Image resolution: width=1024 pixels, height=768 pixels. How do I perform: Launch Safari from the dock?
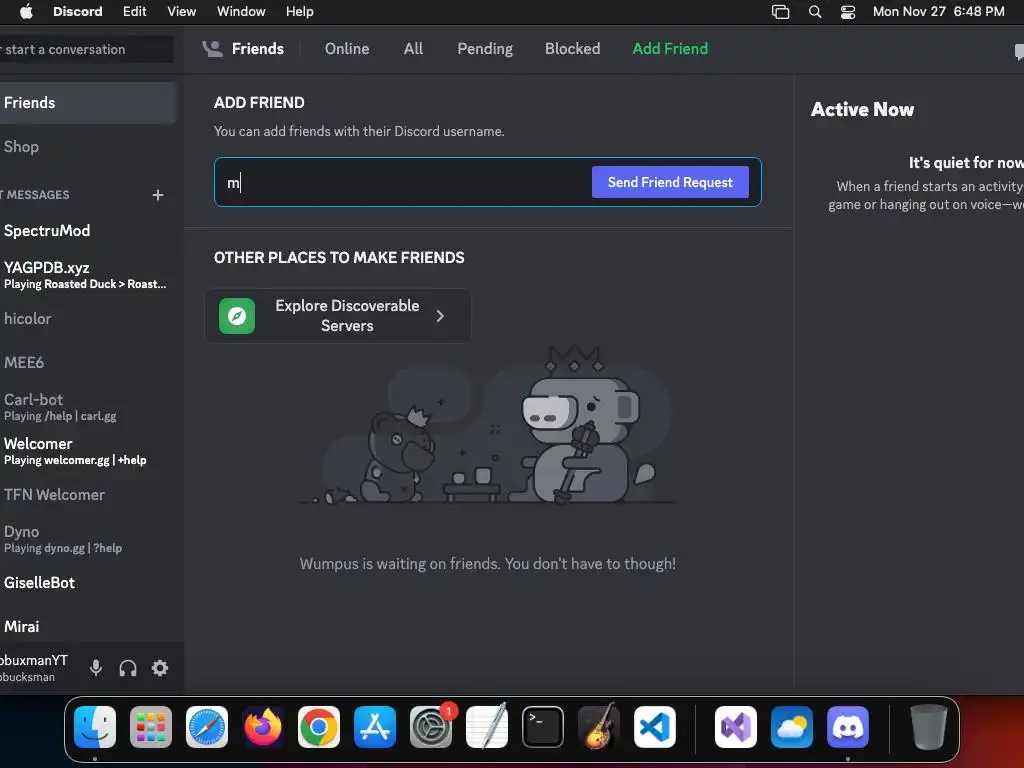click(207, 727)
